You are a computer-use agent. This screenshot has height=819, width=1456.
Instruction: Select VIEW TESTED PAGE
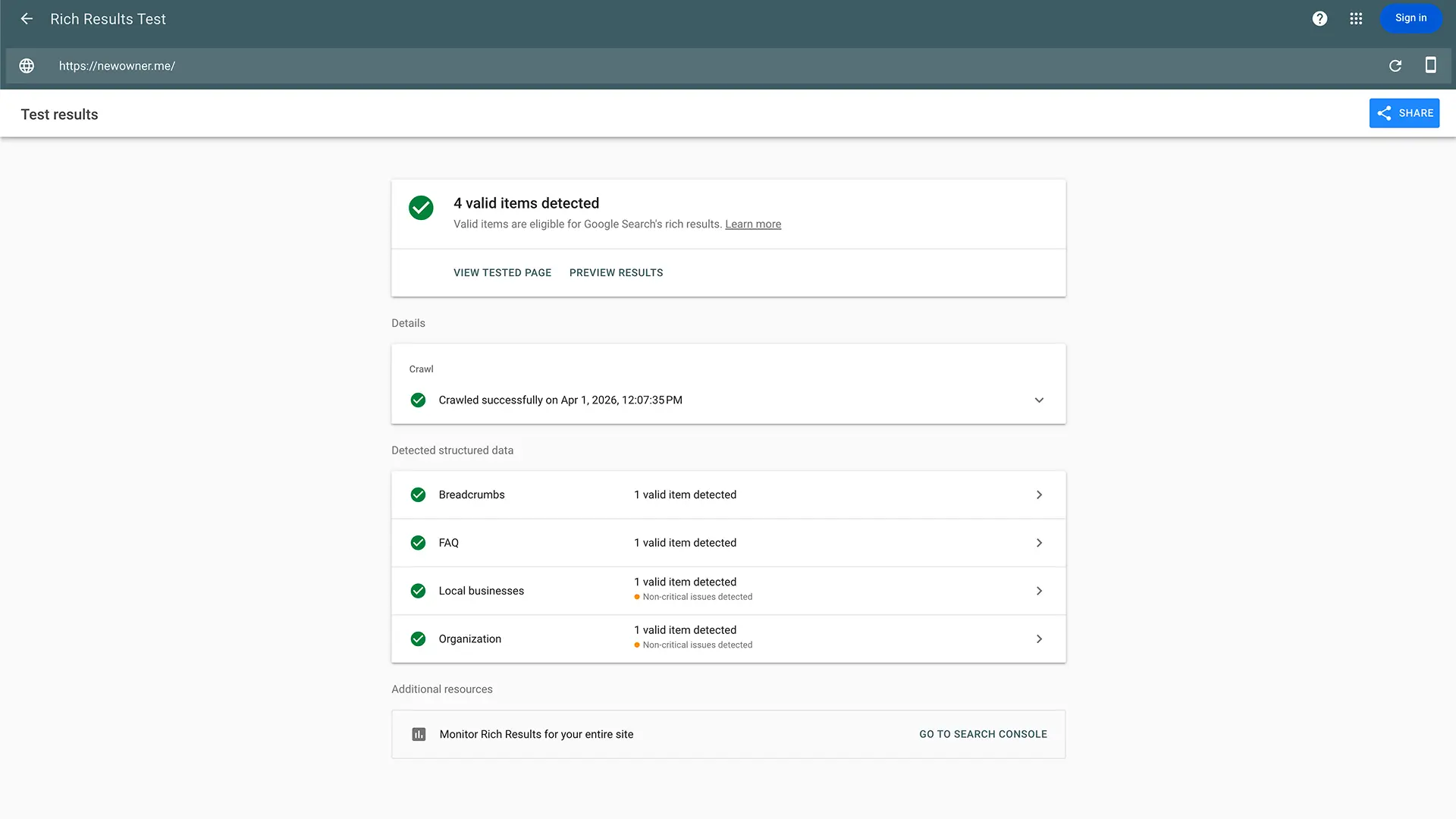502,272
